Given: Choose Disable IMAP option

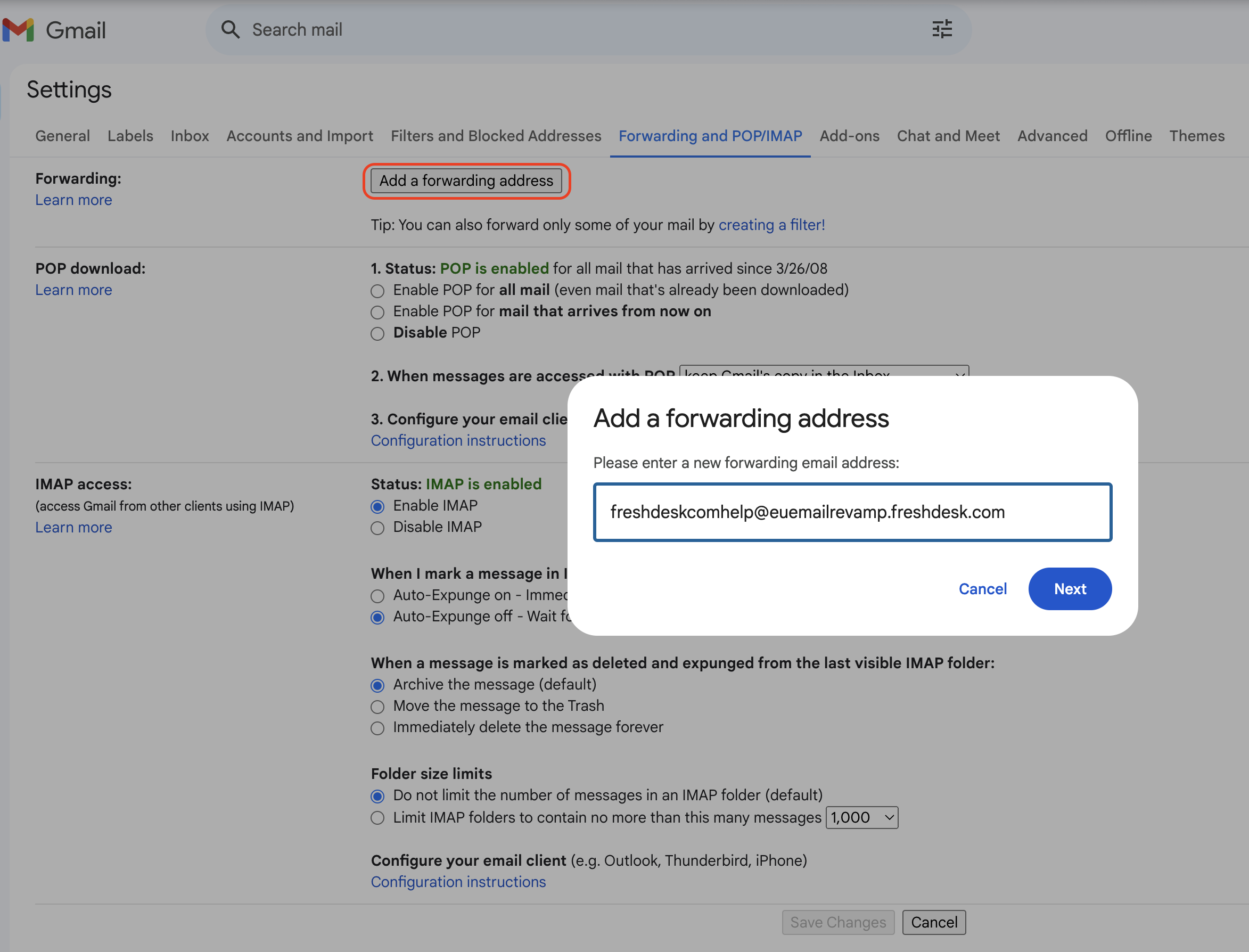Looking at the screenshot, I should [377, 528].
